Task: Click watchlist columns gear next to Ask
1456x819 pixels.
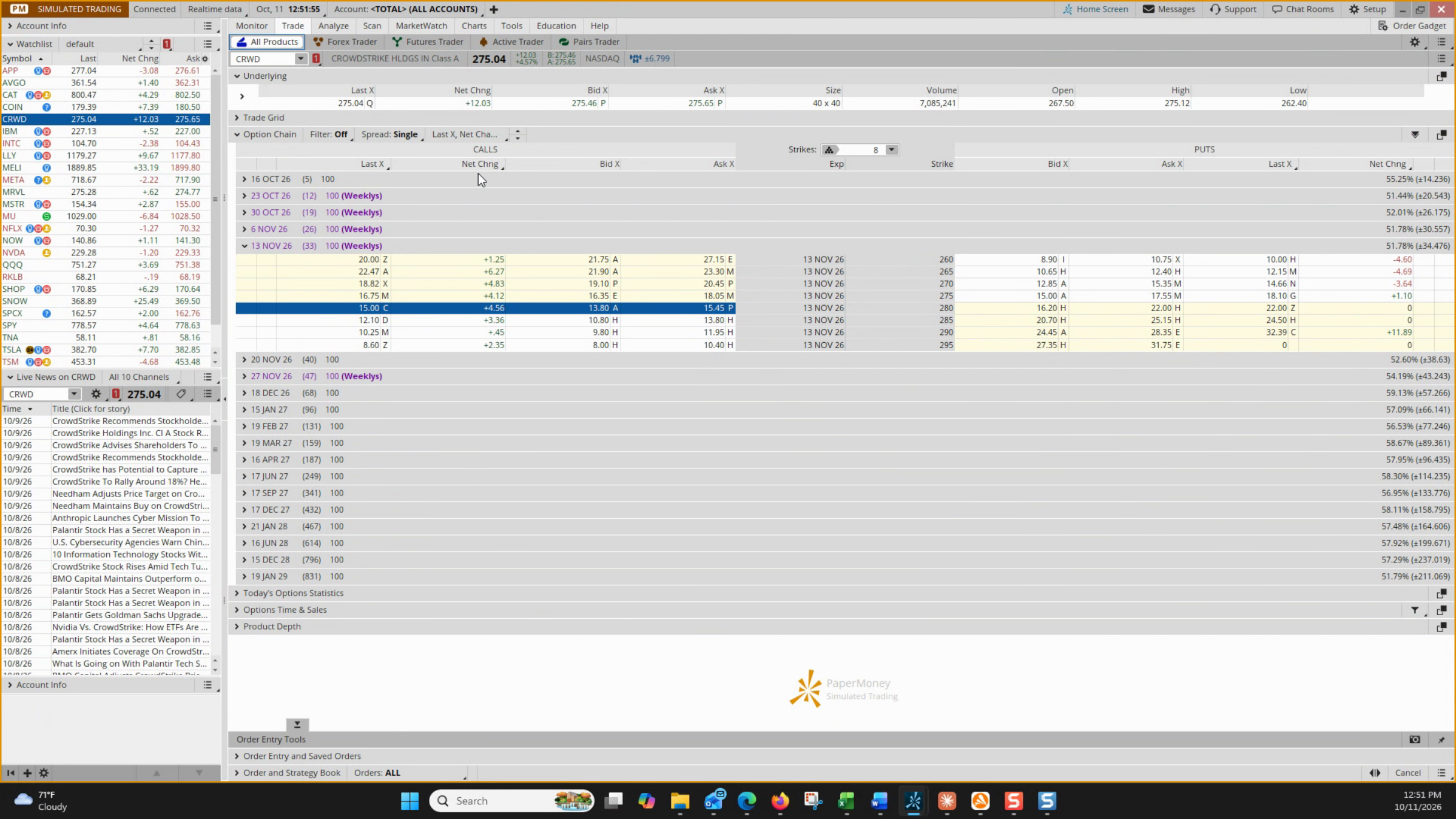Action: coord(205,59)
